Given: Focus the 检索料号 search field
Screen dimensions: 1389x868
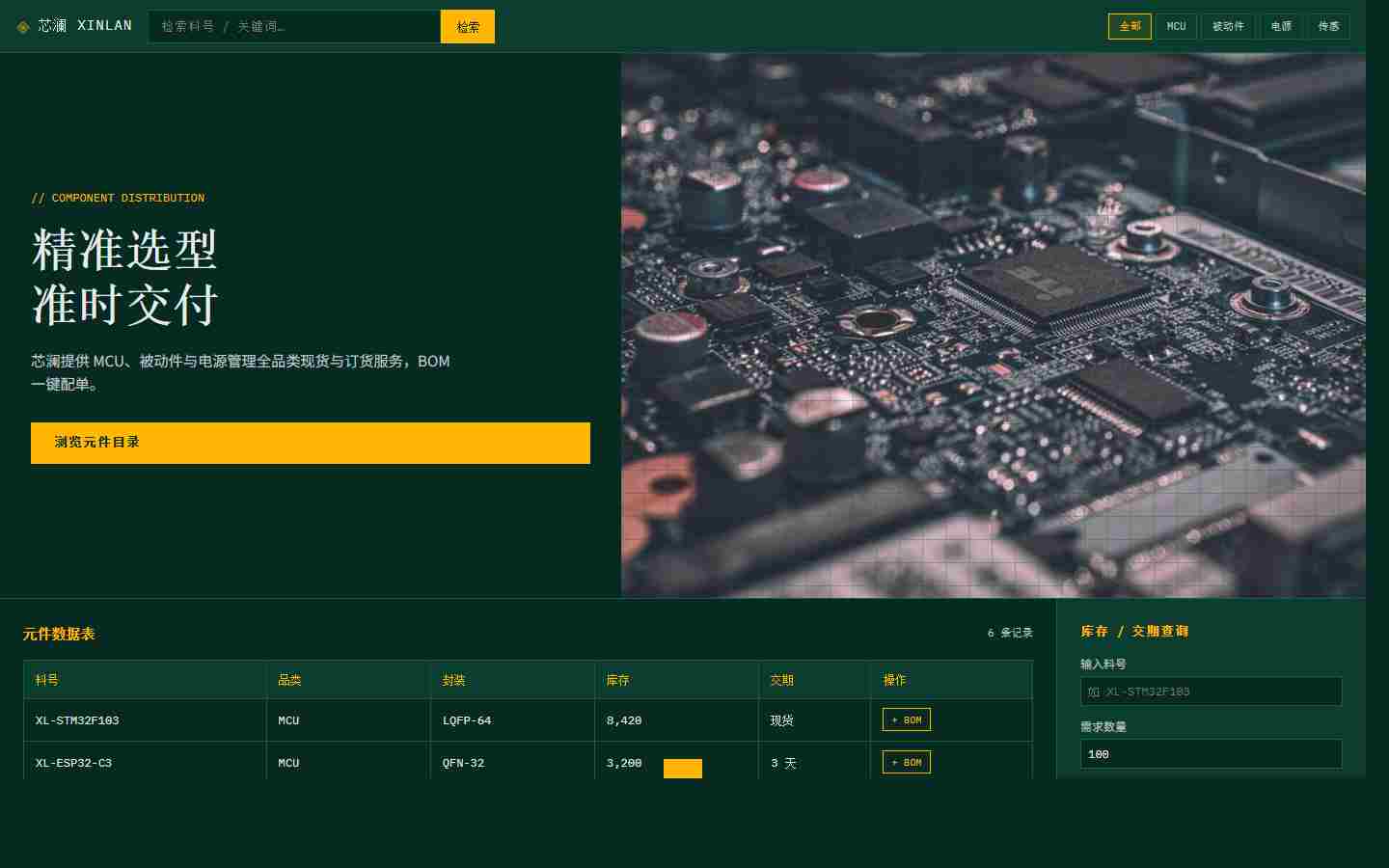Looking at the screenshot, I should pos(294,26).
